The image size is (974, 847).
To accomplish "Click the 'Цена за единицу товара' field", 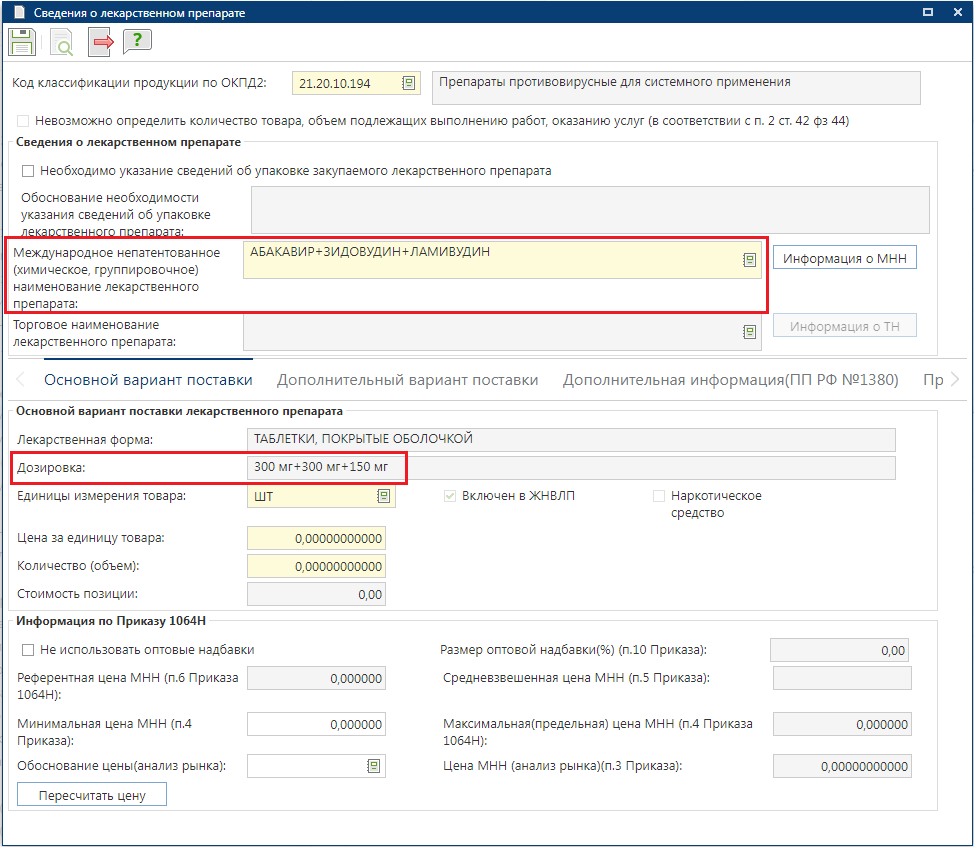I will pos(316,538).
